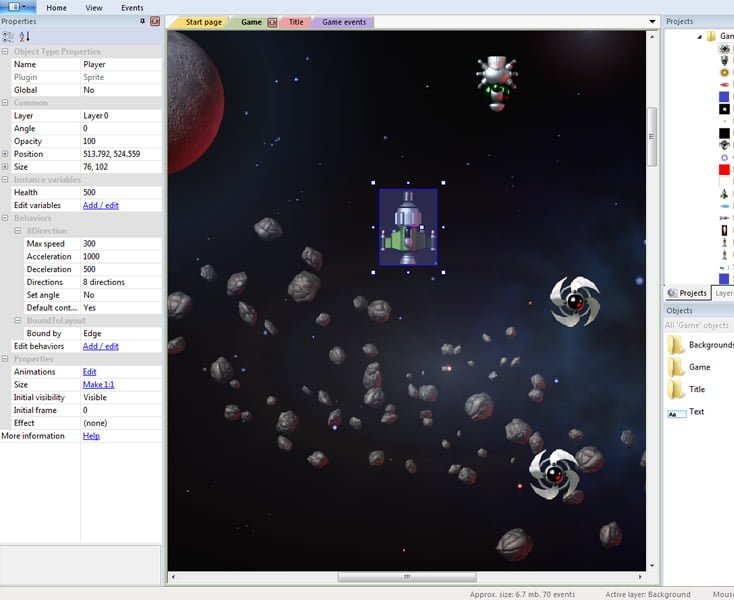Viewport: 734px width, 600px height.
Task: Sort properties alphabetically (A-Z icon)
Action: tap(24, 37)
